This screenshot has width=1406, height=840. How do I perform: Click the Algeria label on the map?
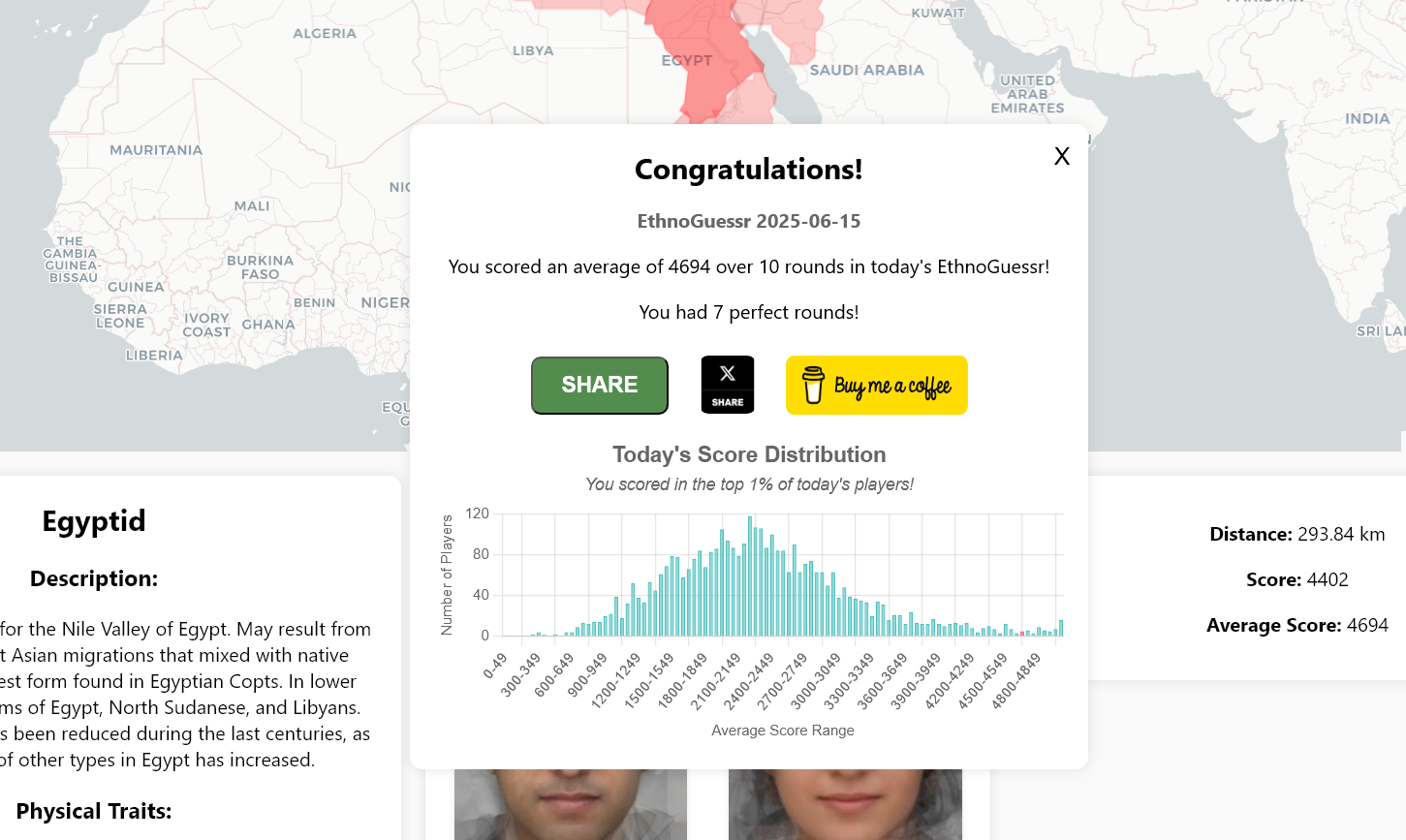[325, 33]
